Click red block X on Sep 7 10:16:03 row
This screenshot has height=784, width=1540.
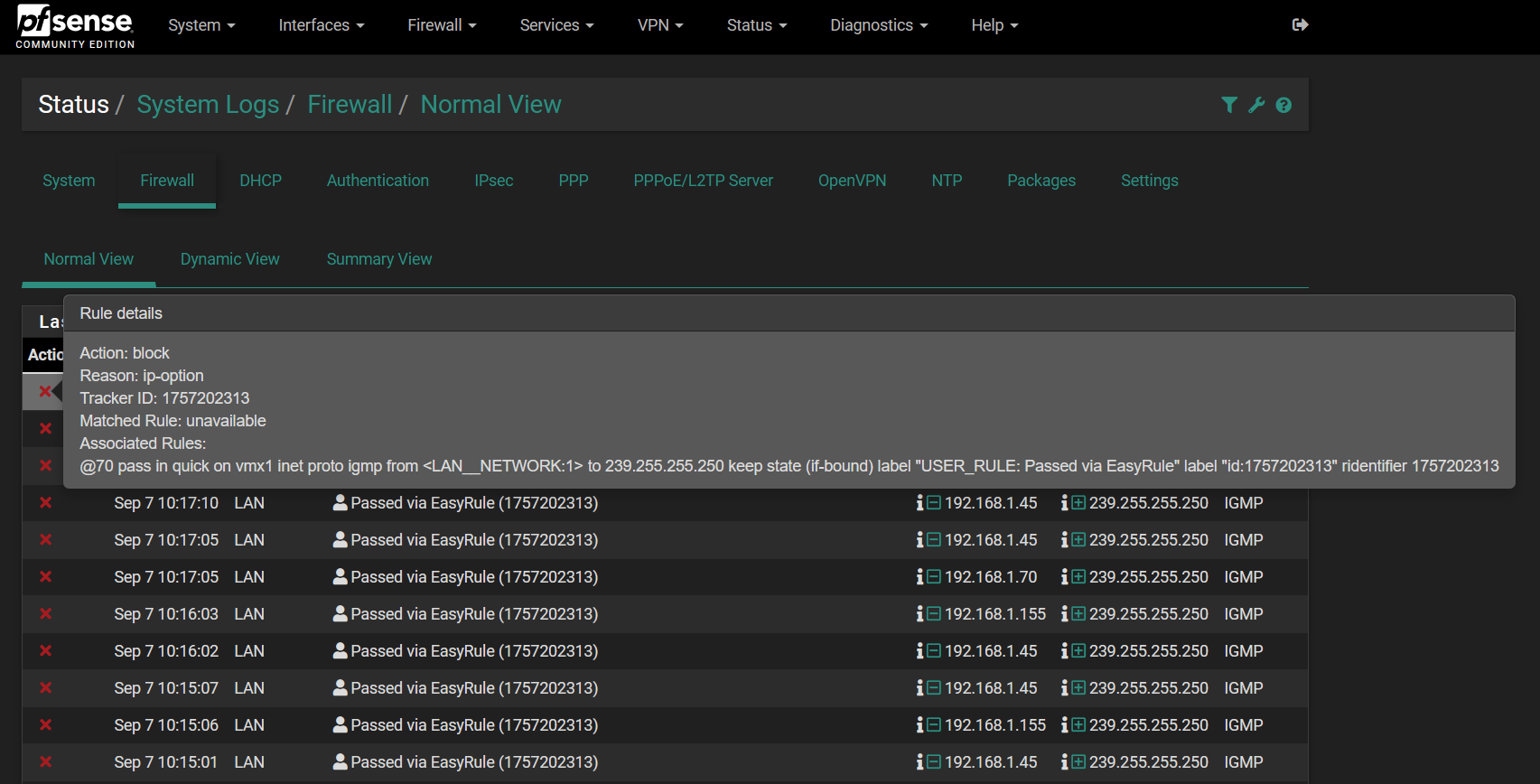[x=45, y=613]
